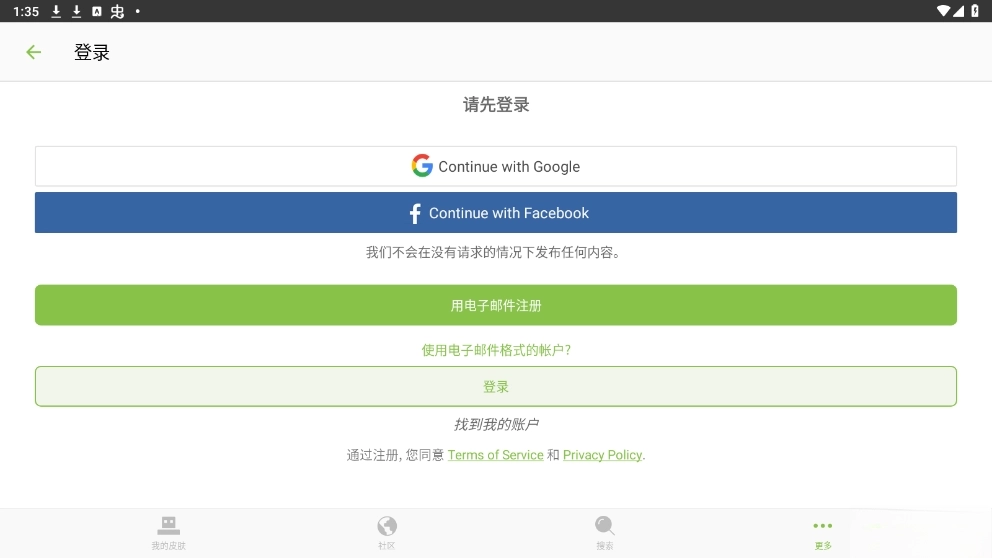Open 我的皮肤 skin icon in bottom bar
Viewport: 992px width, 558px height.
(168, 525)
